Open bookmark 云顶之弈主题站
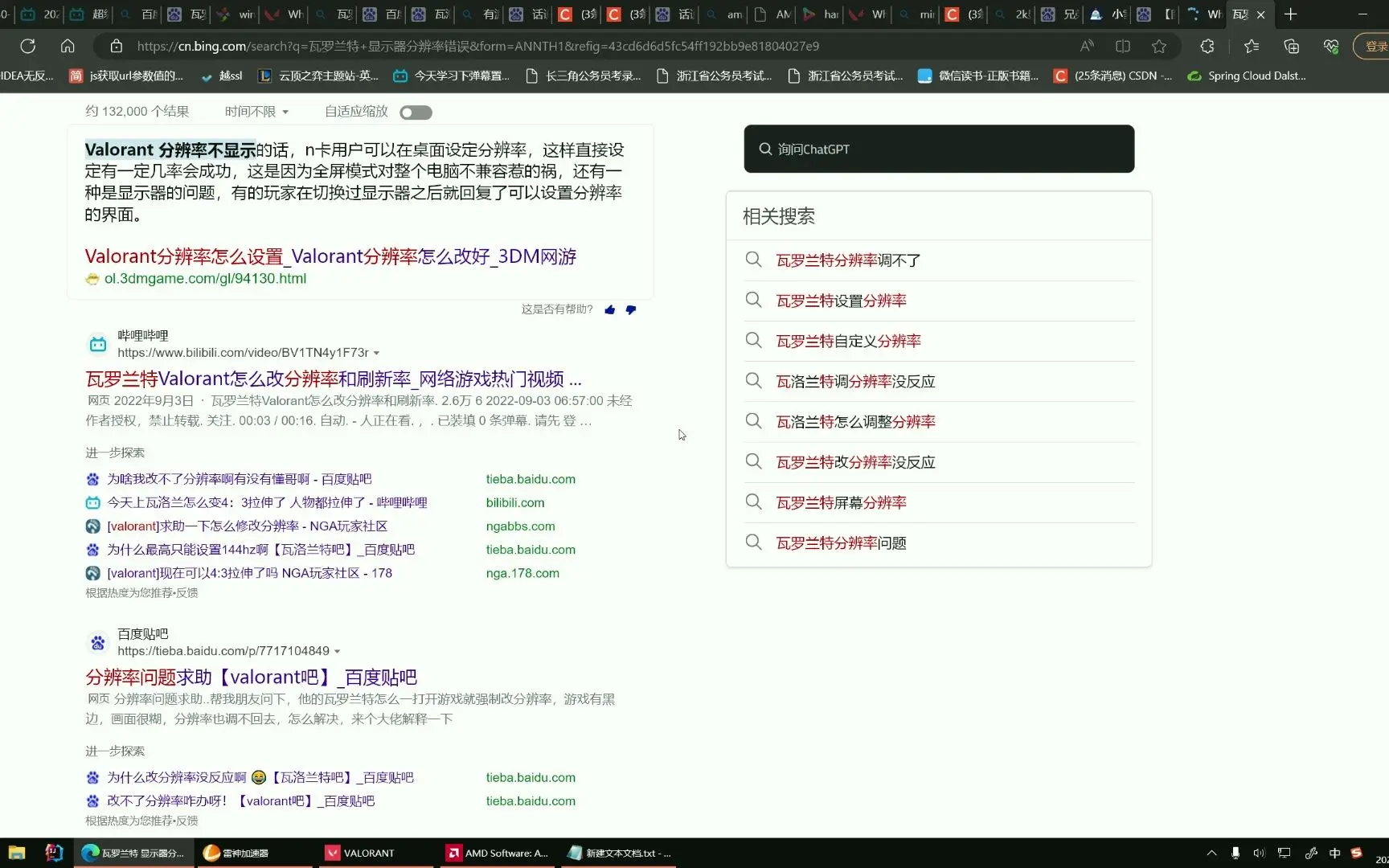The width and height of the screenshot is (1389, 868). (318, 76)
